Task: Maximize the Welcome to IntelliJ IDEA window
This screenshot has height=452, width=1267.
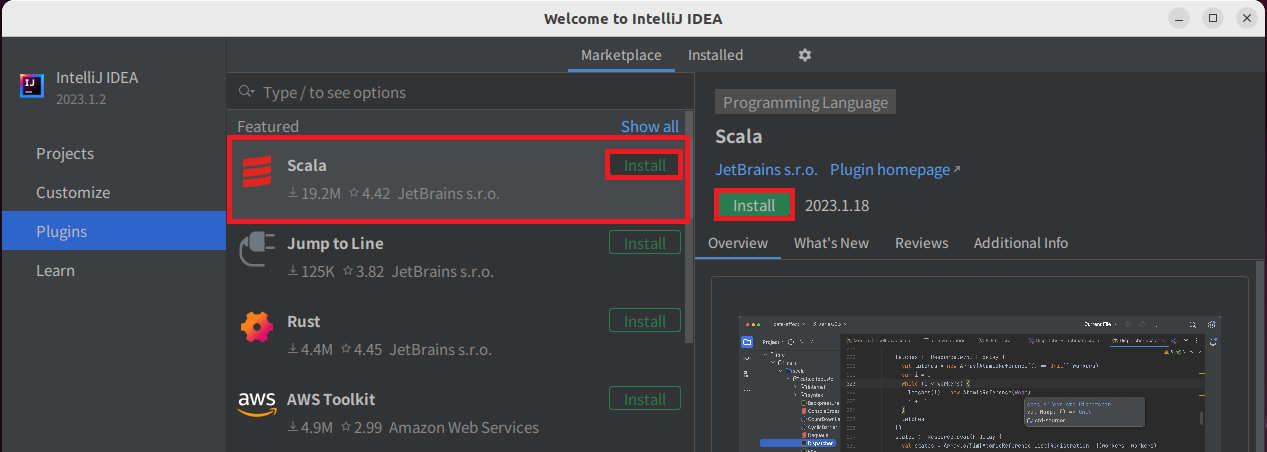Action: pyautogui.click(x=1213, y=18)
